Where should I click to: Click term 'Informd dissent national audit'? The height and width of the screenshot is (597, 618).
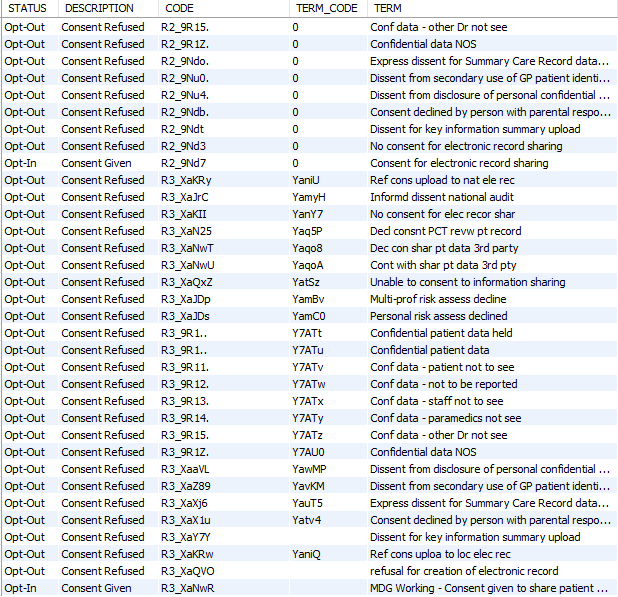[442, 197]
